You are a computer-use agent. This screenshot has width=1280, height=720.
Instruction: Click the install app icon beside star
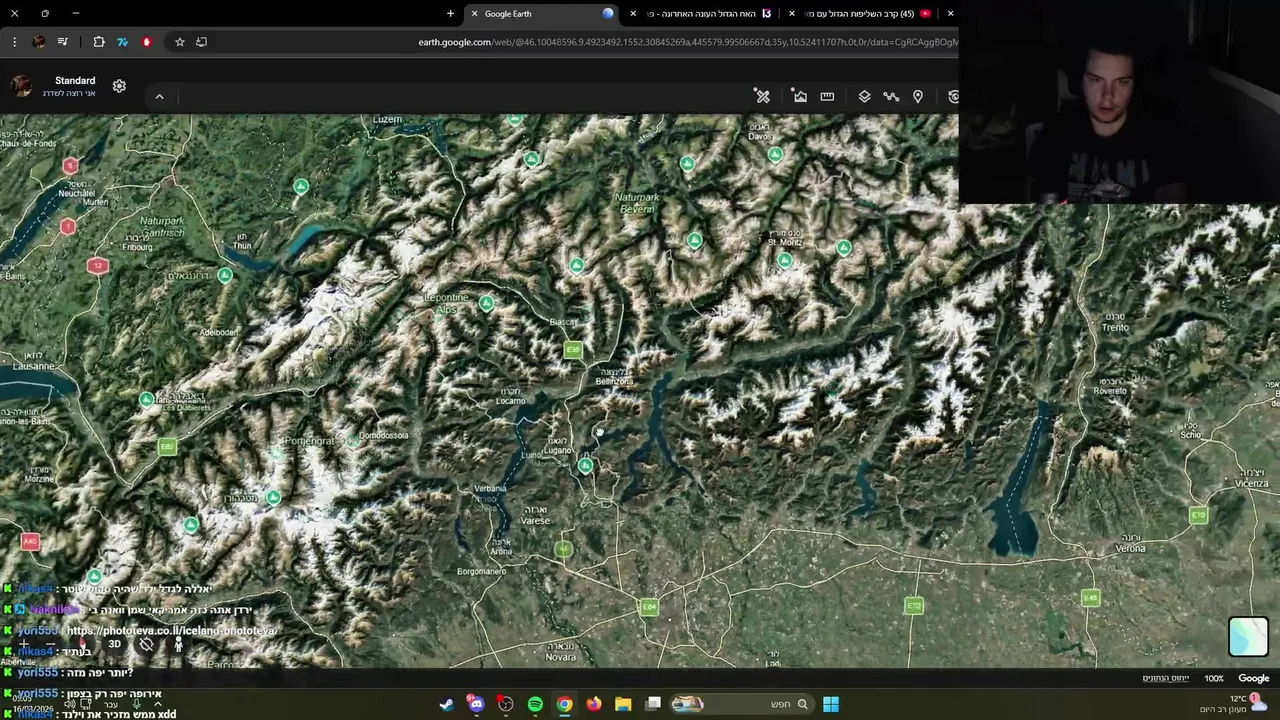coord(201,42)
